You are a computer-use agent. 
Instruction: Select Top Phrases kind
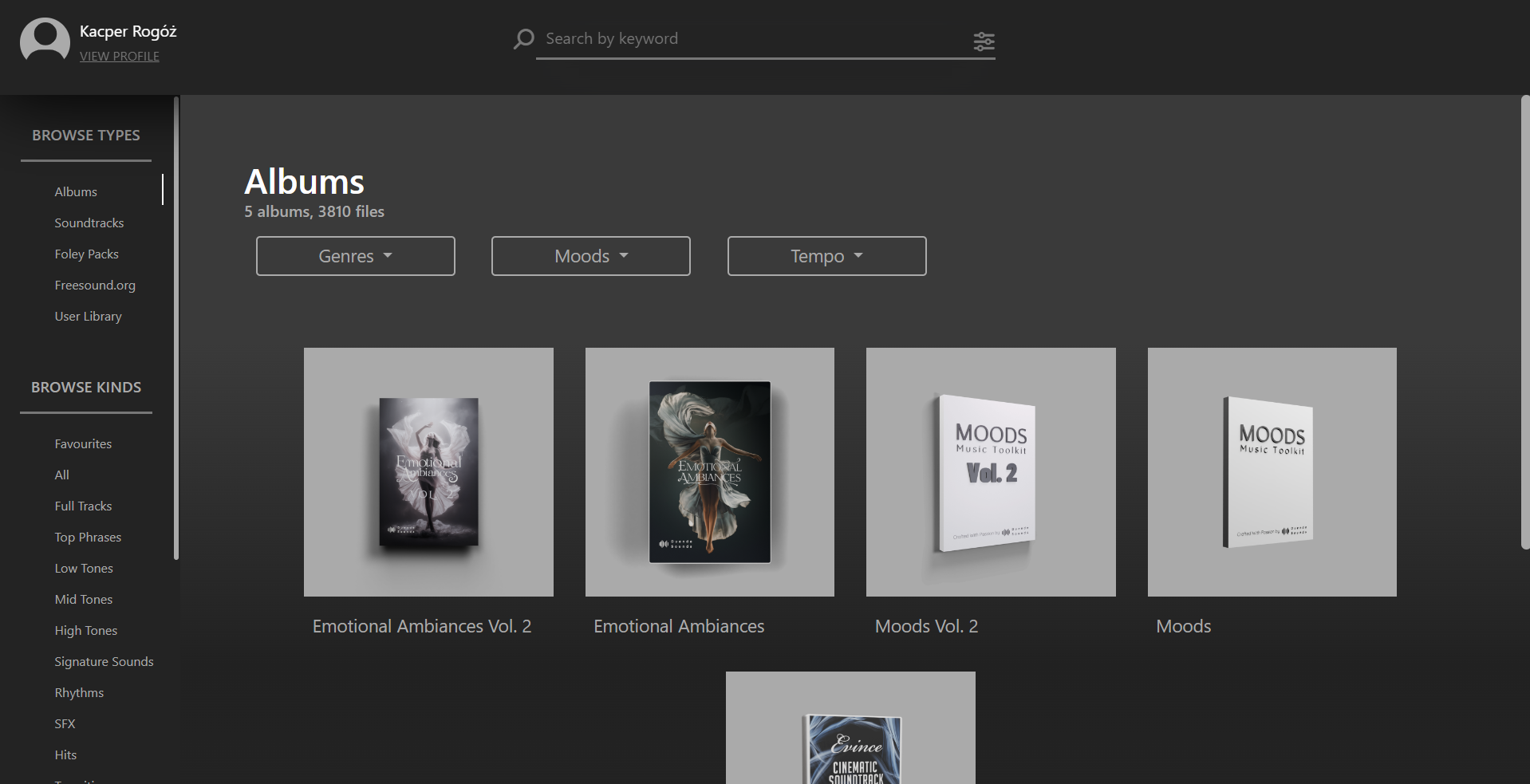(x=88, y=538)
